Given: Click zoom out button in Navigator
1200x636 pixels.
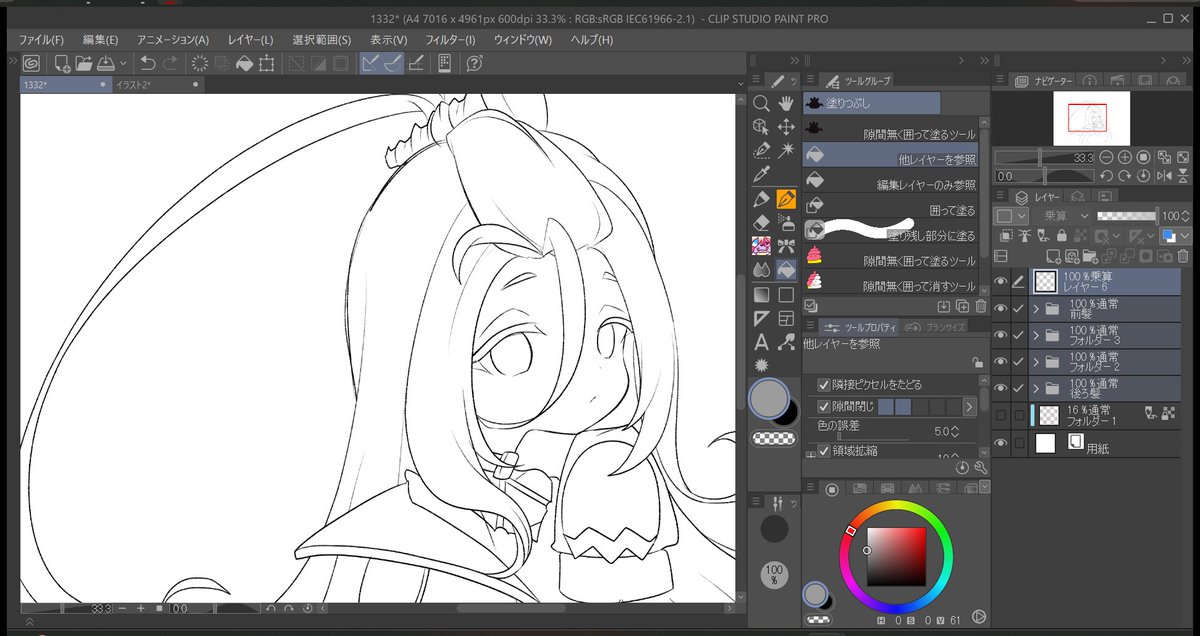Looking at the screenshot, I should click(1107, 157).
